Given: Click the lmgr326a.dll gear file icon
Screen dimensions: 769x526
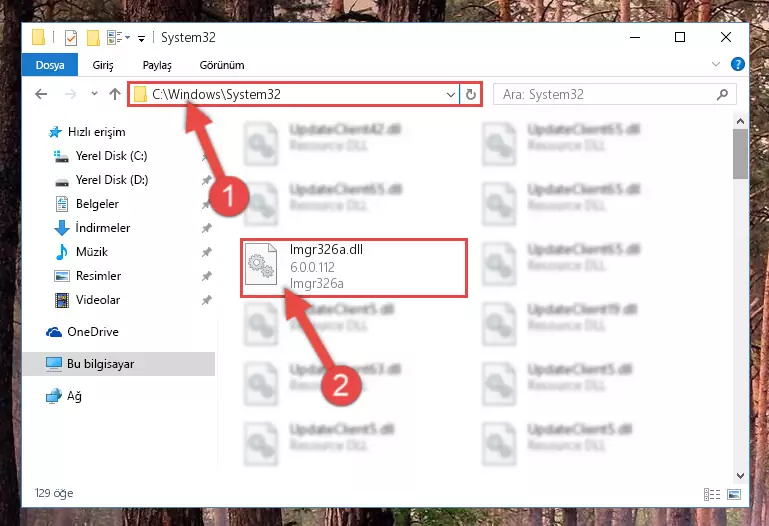Looking at the screenshot, I should pos(261,265).
